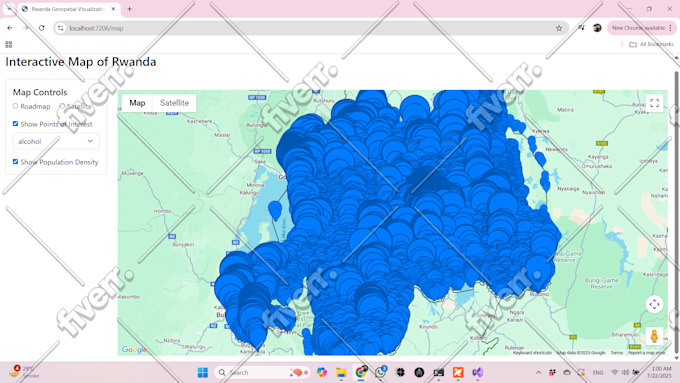
Task: Click the New Chrome available button
Action: tap(638, 28)
